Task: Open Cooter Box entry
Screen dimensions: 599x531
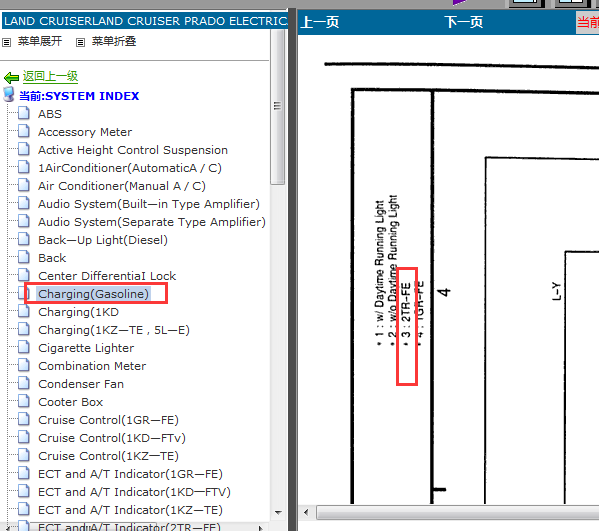Action: [x=70, y=402]
